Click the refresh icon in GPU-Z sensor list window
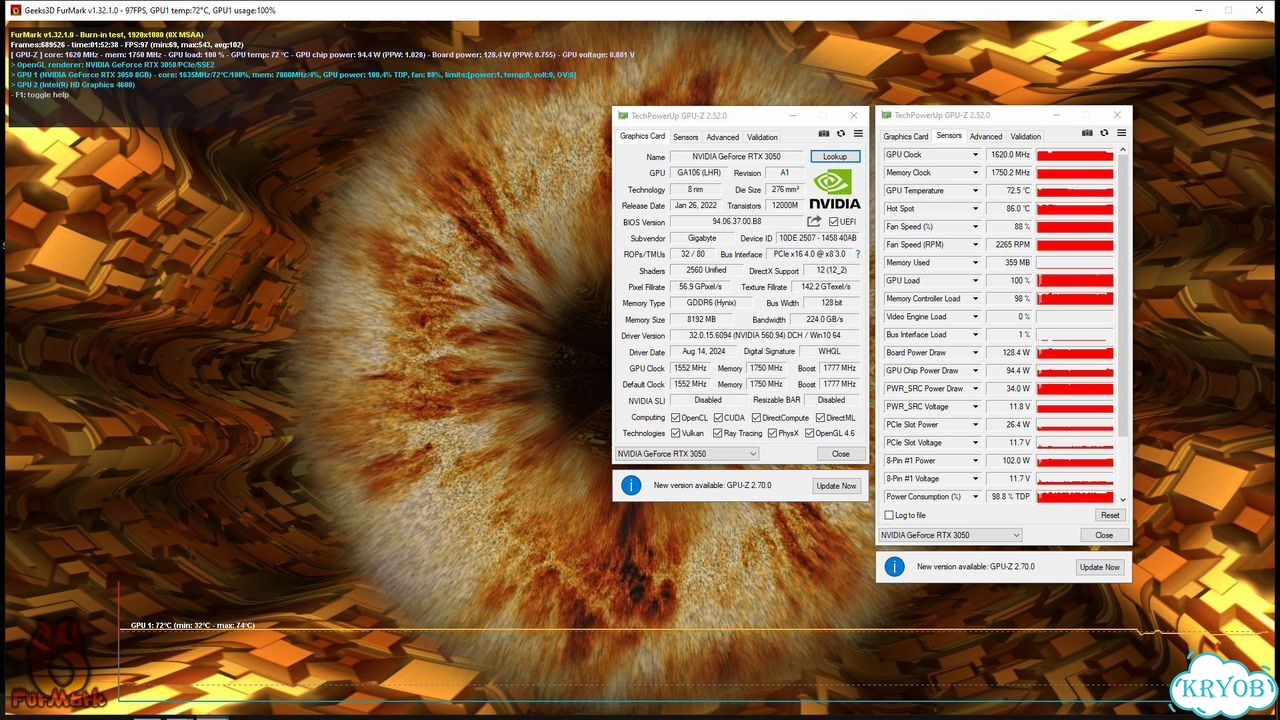1280x720 pixels. pos(1105,133)
